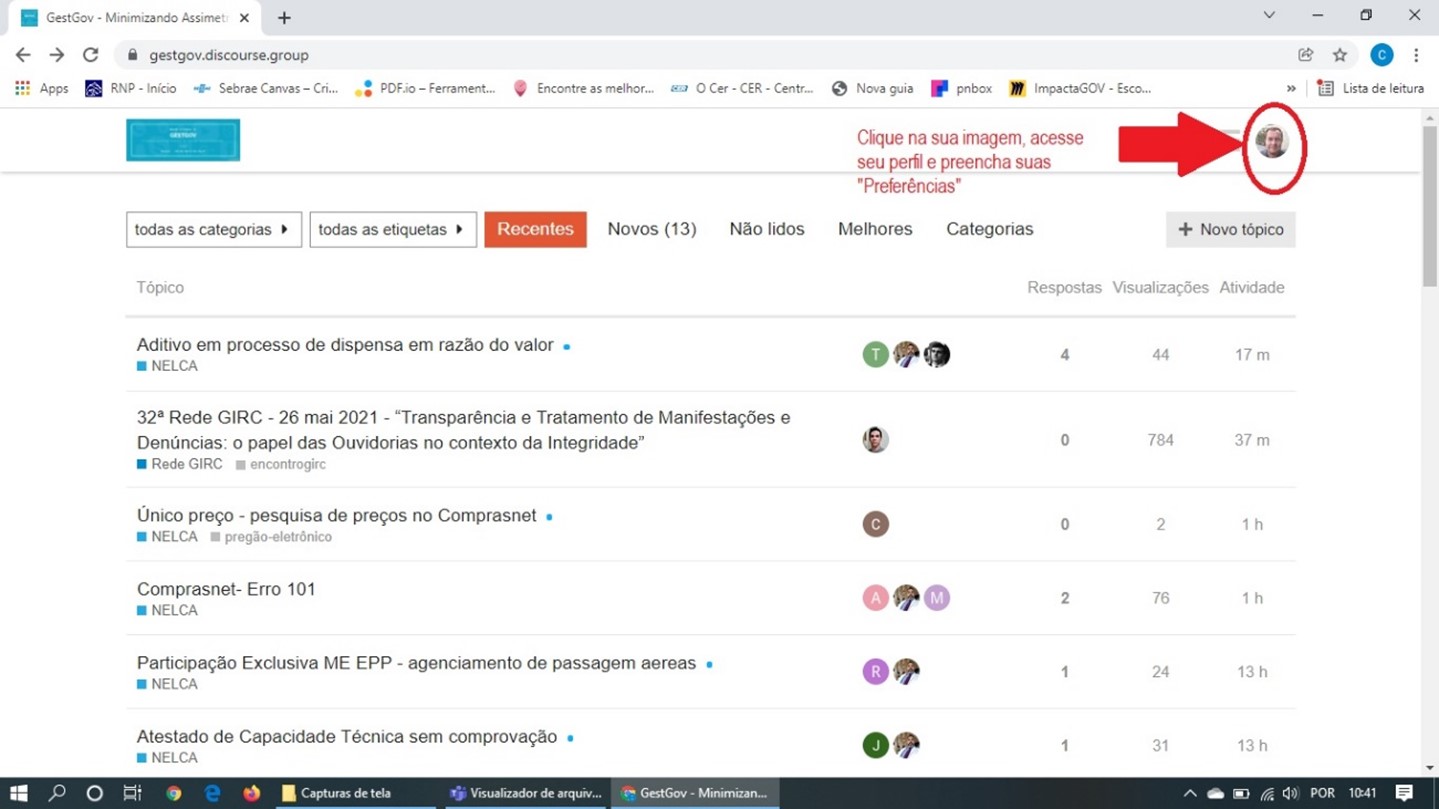Click the Firefox icon in the taskbar
1439x809 pixels.
(251, 793)
